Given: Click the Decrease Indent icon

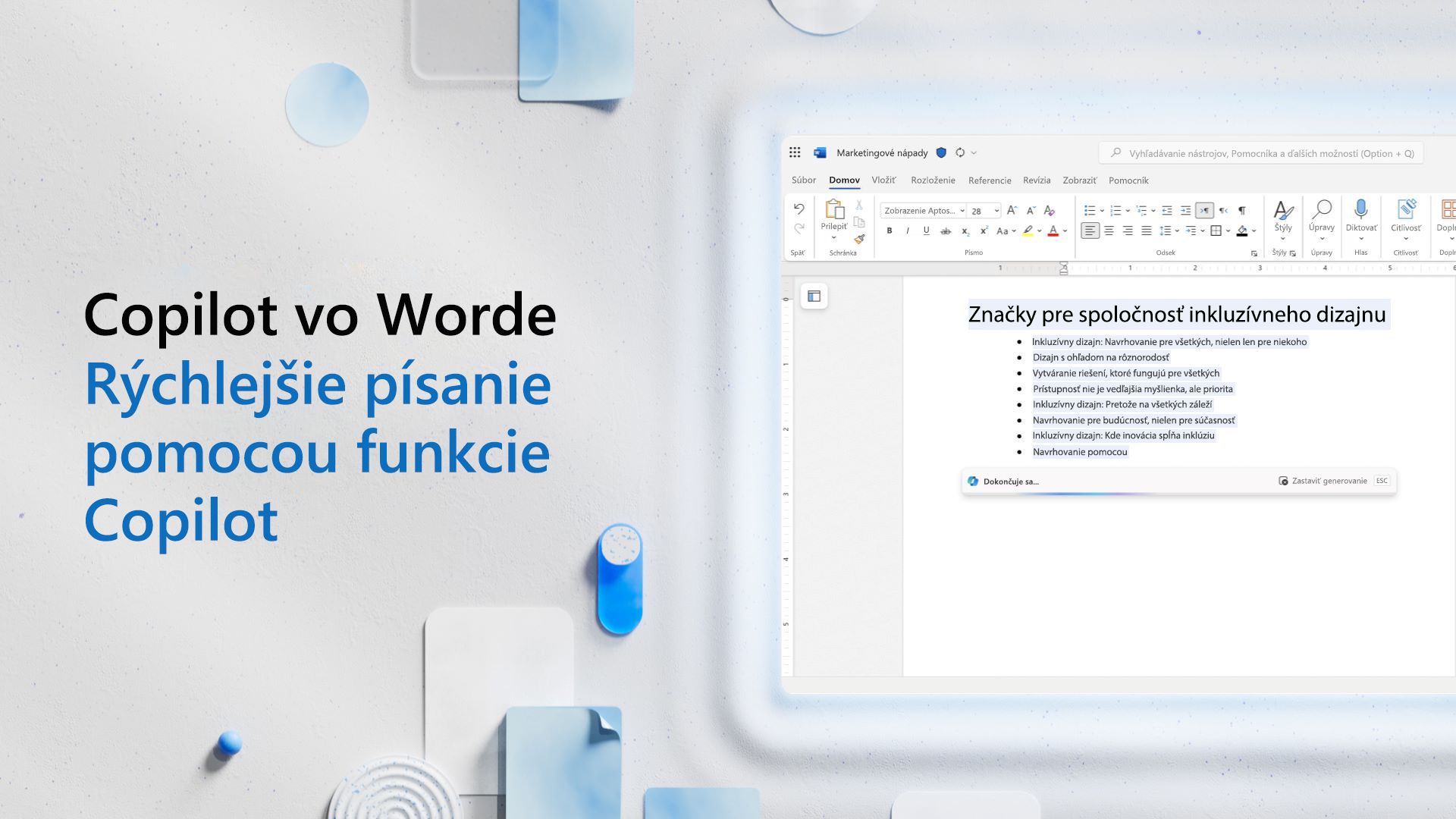Looking at the screenshot, I should 1167,210.
